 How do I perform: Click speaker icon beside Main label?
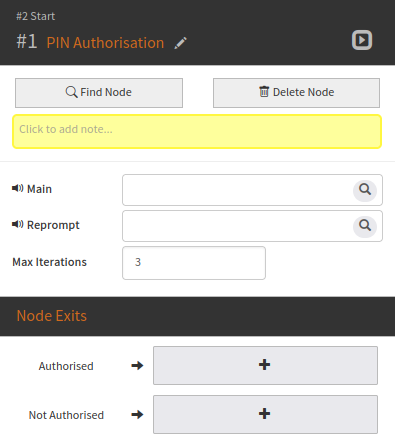tap(18, 188)
